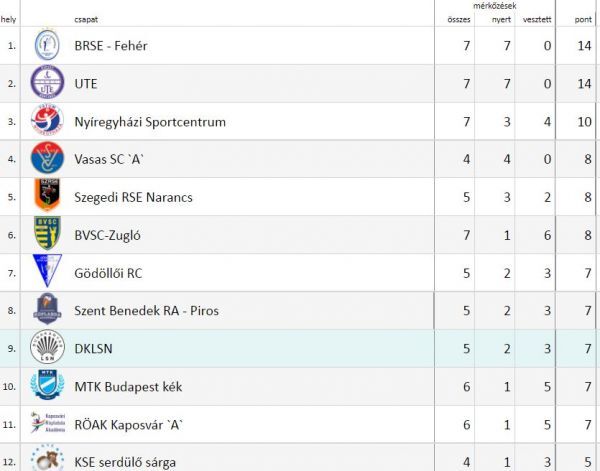
Task: Click the BVSC-Zugló shield crest
Action: click(47, 233)
